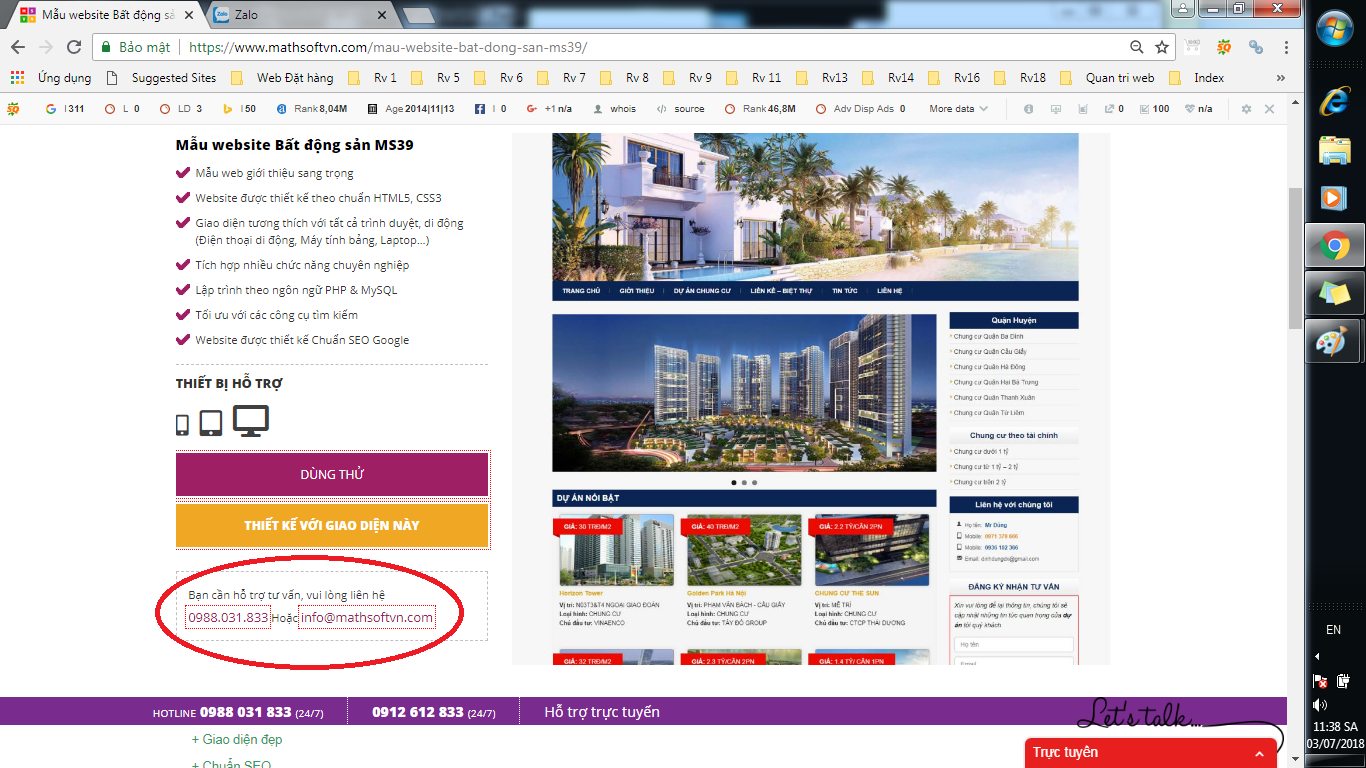The image size is (1366, 768).
Task: View page source via SEOquake bar
Action: click(x=680, y=109)
